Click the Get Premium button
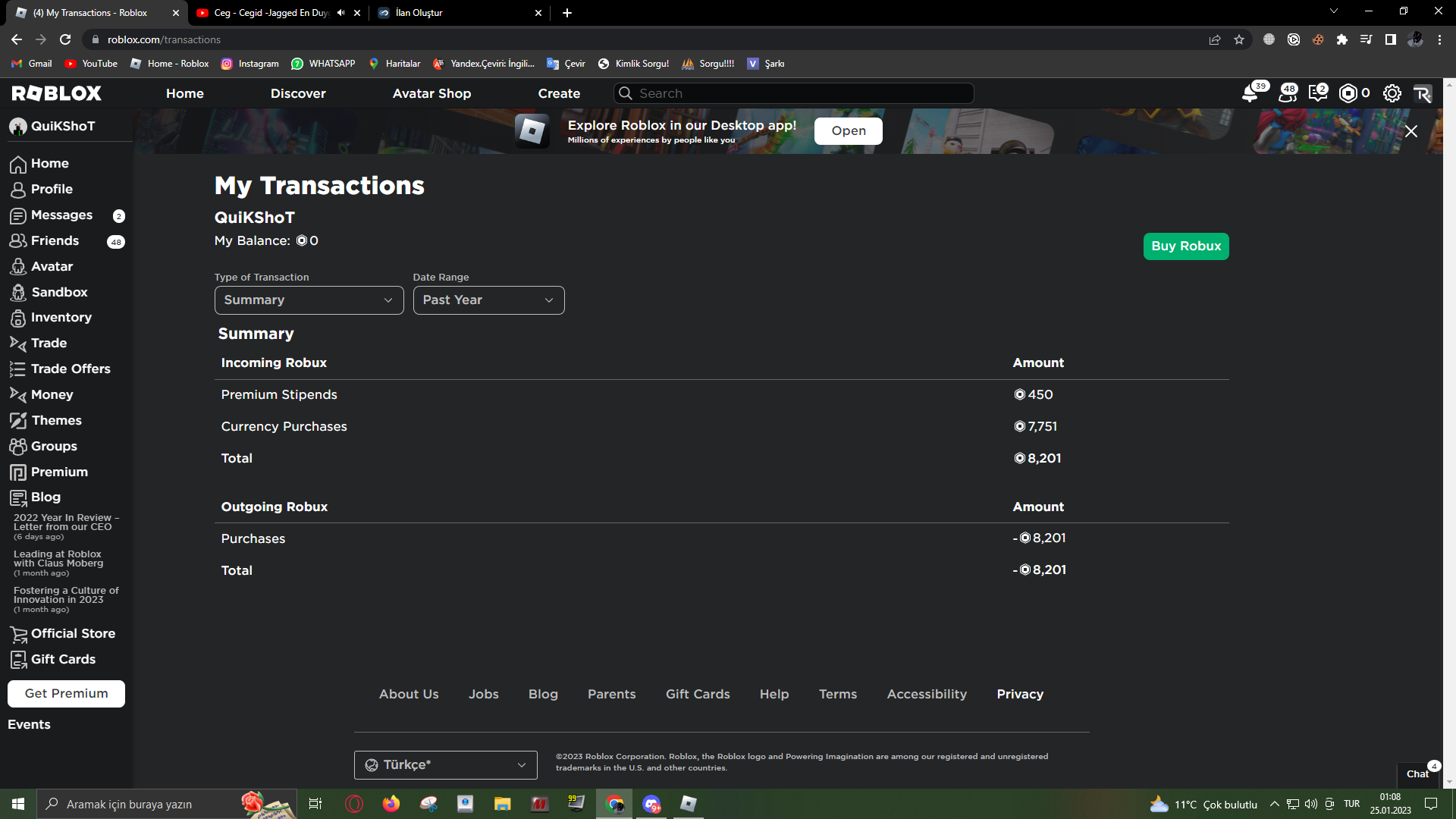The image size is (1456, 819). [66, 694]
